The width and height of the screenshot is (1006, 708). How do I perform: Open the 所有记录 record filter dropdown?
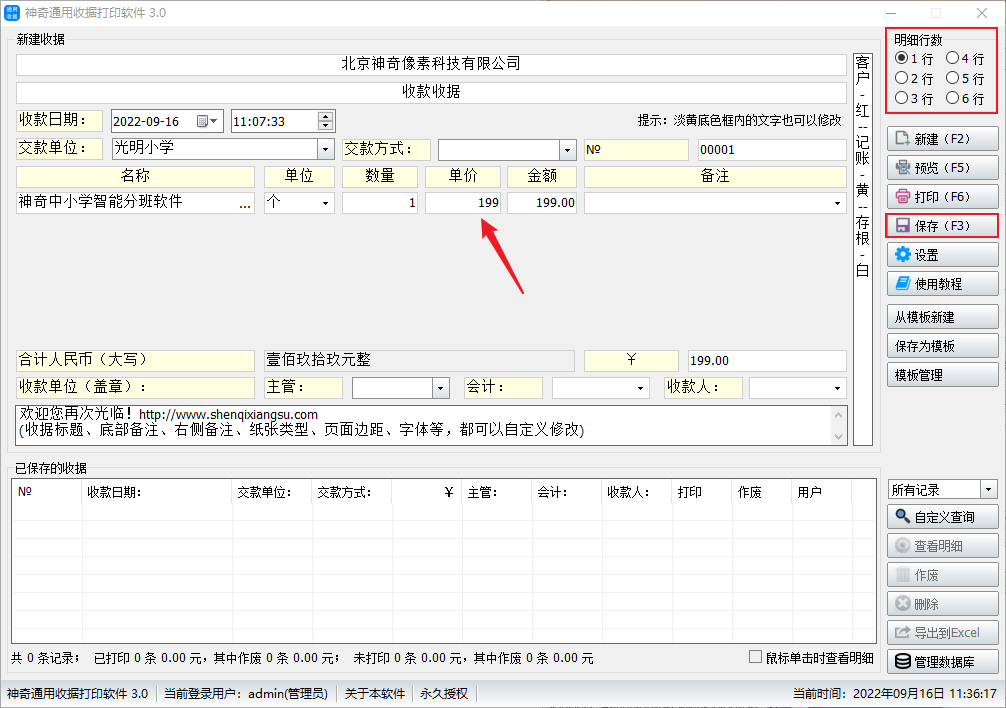tap(989, 490)
